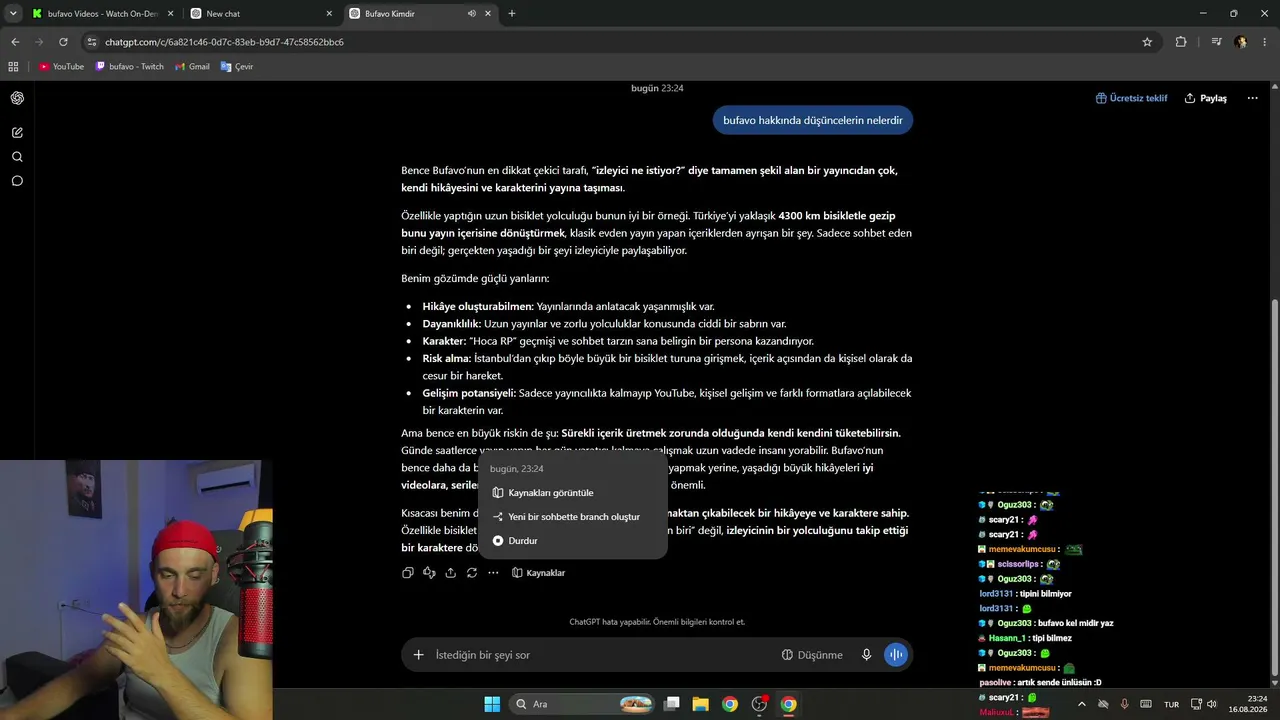This screenshot has width=1280, height=720.
Task: Click the Windows taskbar search box
Action: 582,704
